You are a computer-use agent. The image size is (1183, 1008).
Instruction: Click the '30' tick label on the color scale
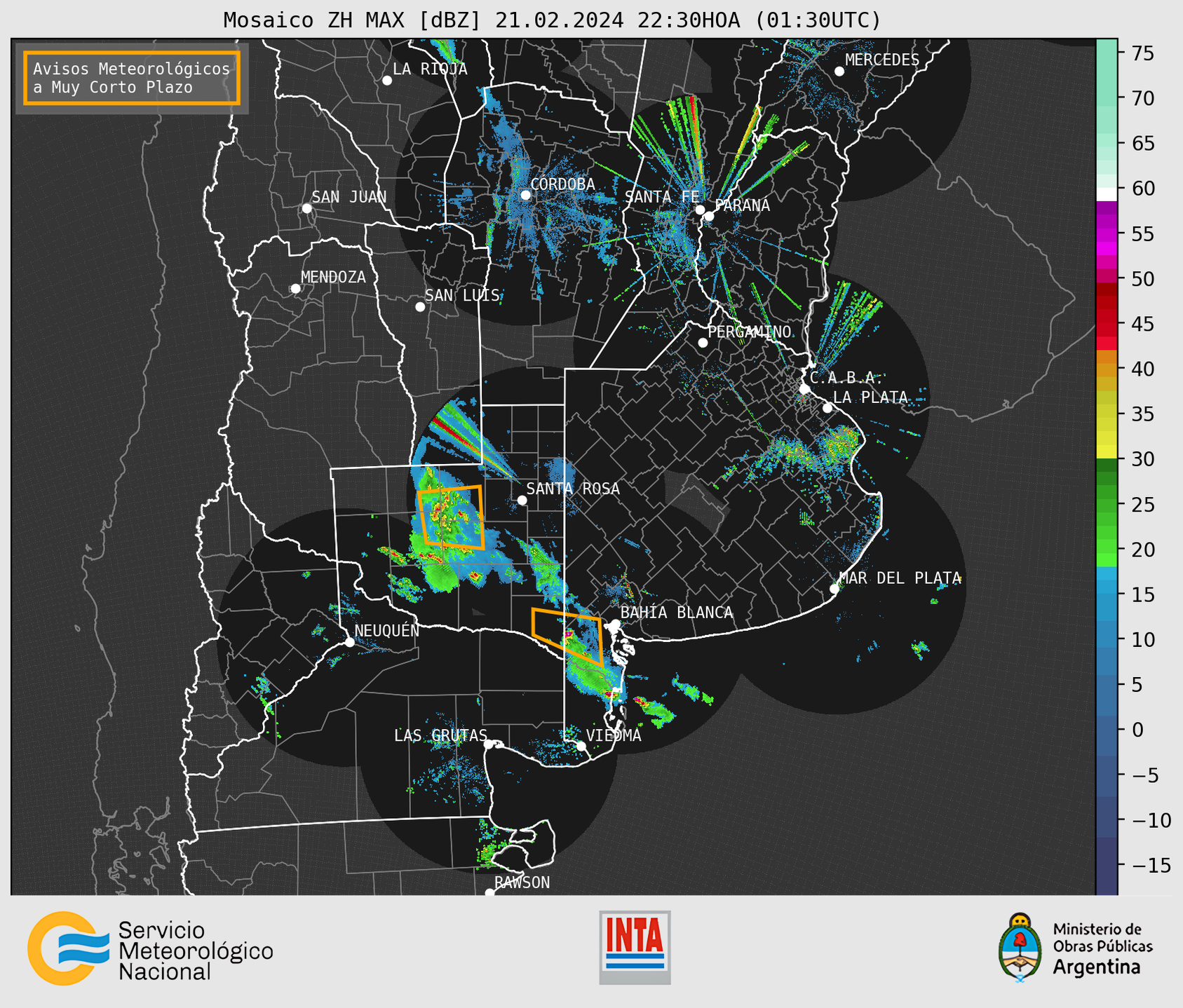click(x=1143, y=459)
